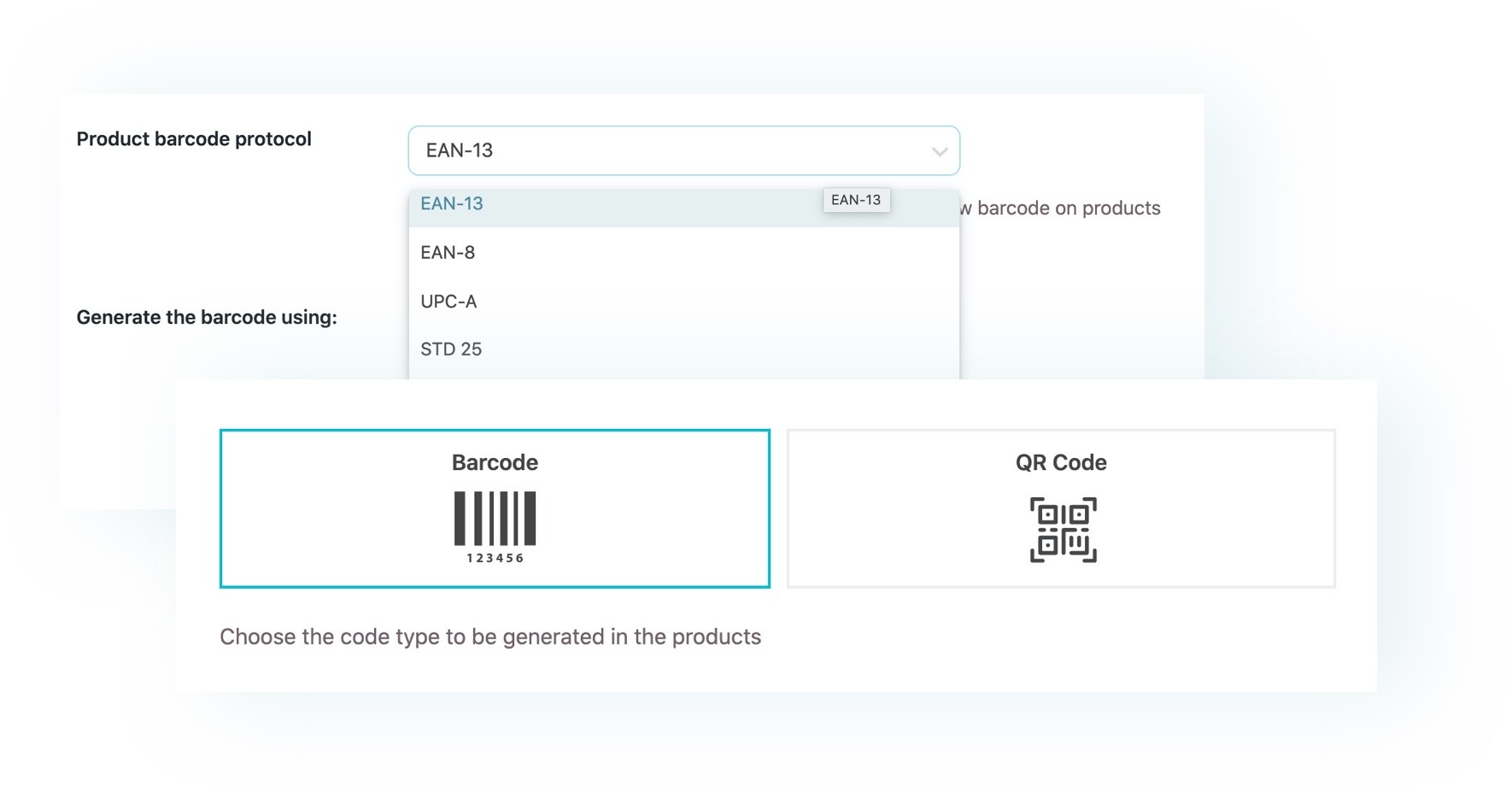This screenshot has height=793, width=1512.
Task: Click the QR code icon
Action: pos(1063,530)
